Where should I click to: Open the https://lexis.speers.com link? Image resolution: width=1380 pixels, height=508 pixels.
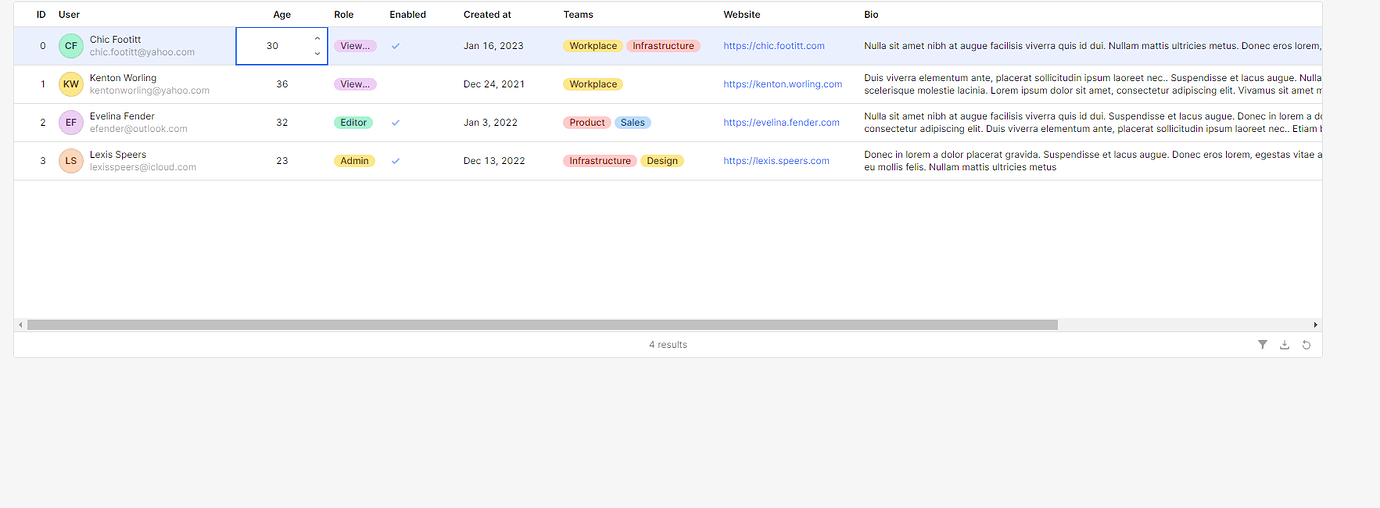click(x=776, y=161)
